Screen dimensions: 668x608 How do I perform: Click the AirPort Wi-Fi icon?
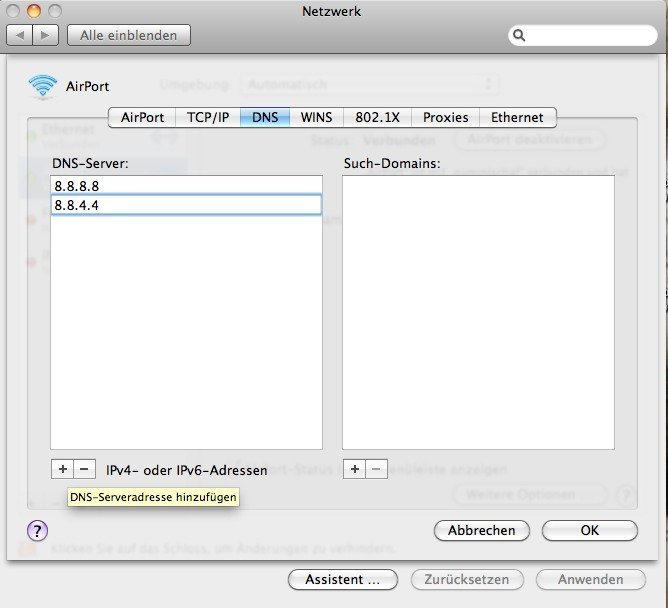(43, 86)
